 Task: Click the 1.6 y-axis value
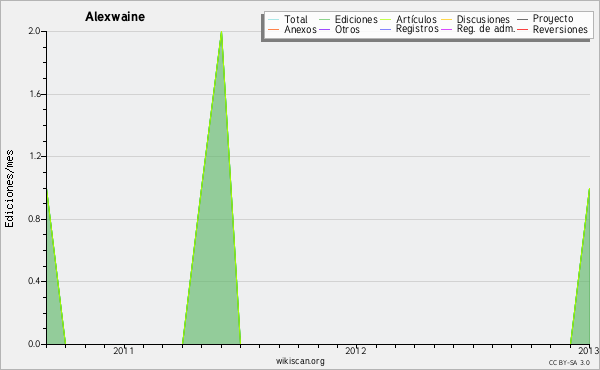[35, 94]
